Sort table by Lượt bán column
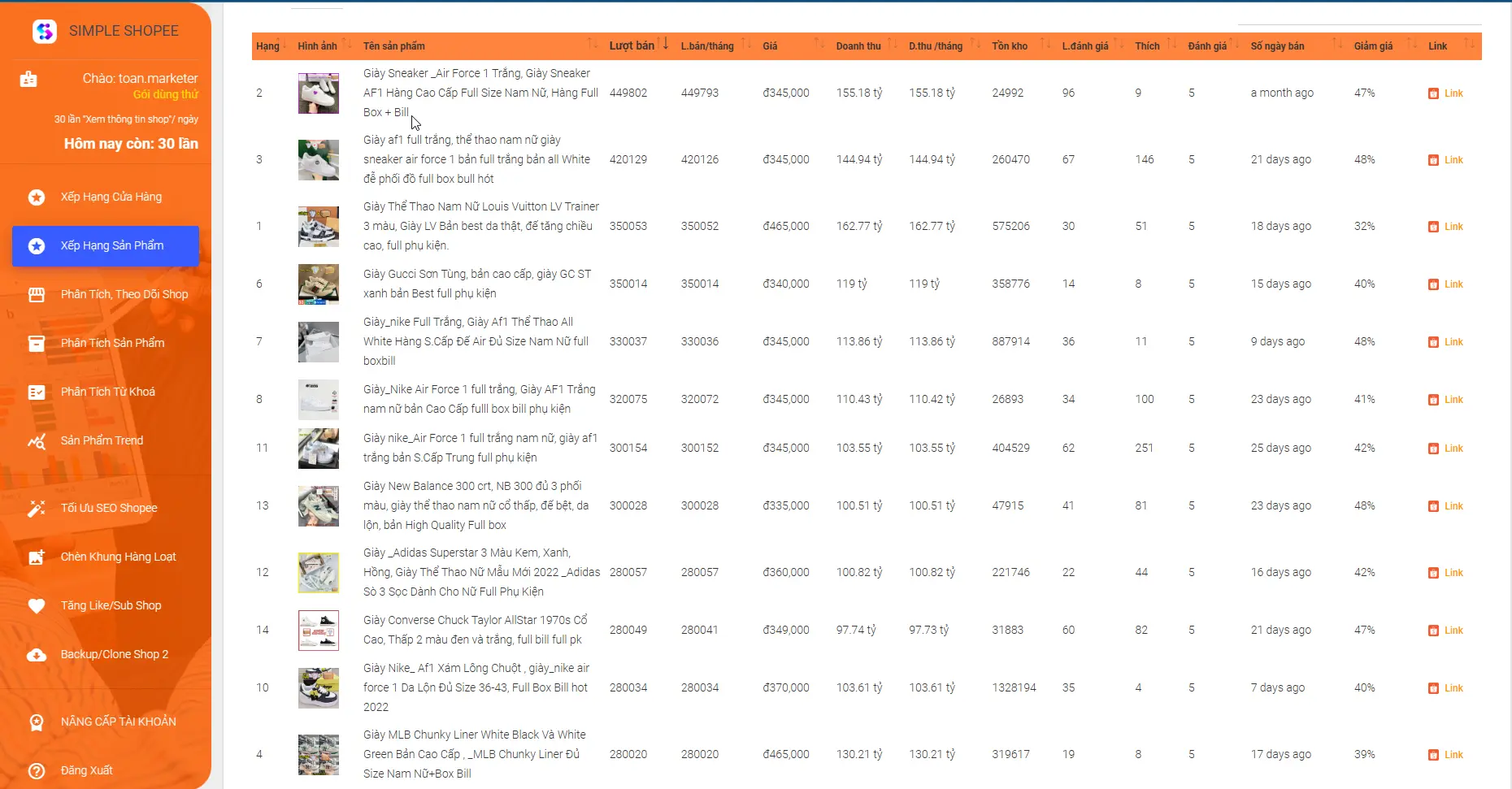This screenshot has height=789, width=1512. coord(639,46)
